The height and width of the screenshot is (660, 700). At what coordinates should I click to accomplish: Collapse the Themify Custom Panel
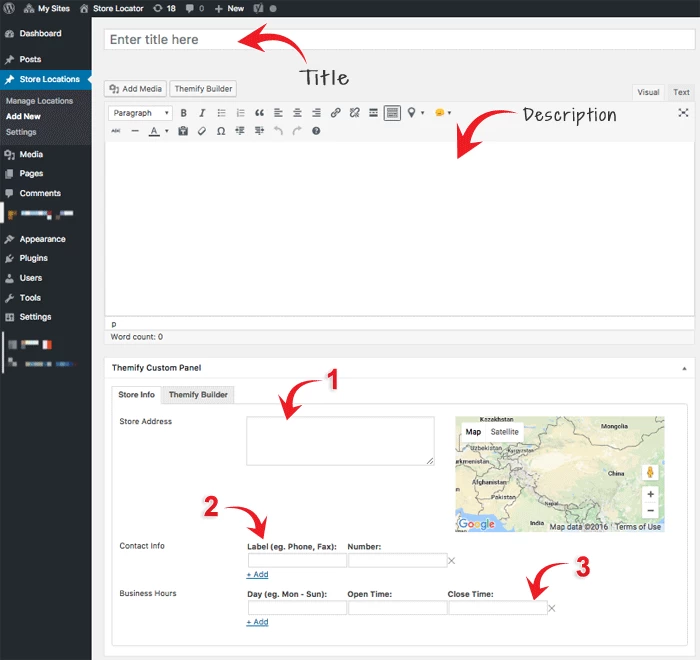(x=684, y=368)
